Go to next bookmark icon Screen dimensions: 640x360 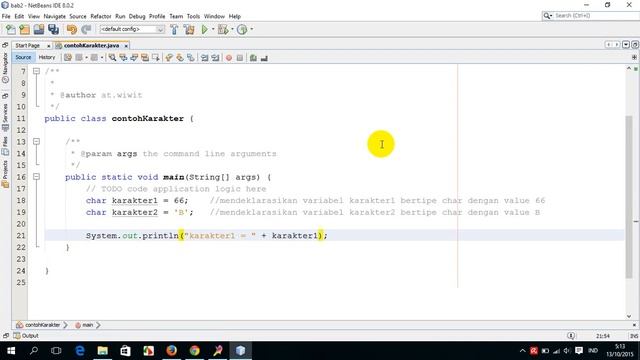click(x=180, y=58)
